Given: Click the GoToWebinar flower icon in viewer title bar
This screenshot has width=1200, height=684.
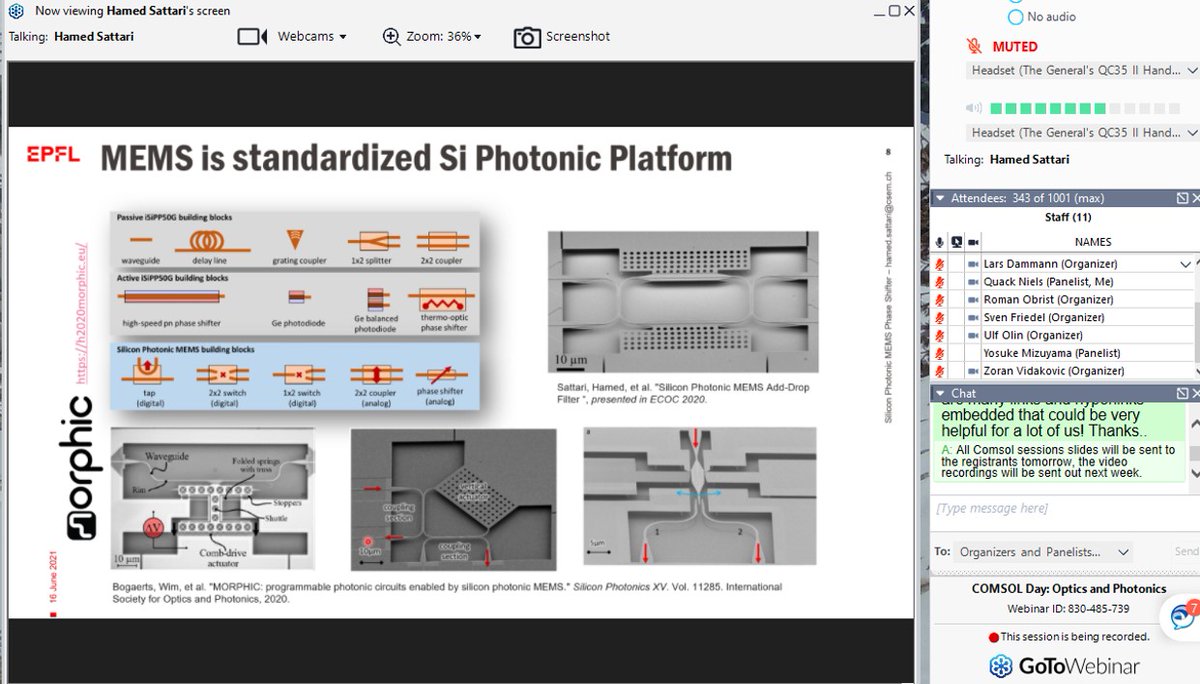Looking at the screenshot, I should click(x=16, y=11).
